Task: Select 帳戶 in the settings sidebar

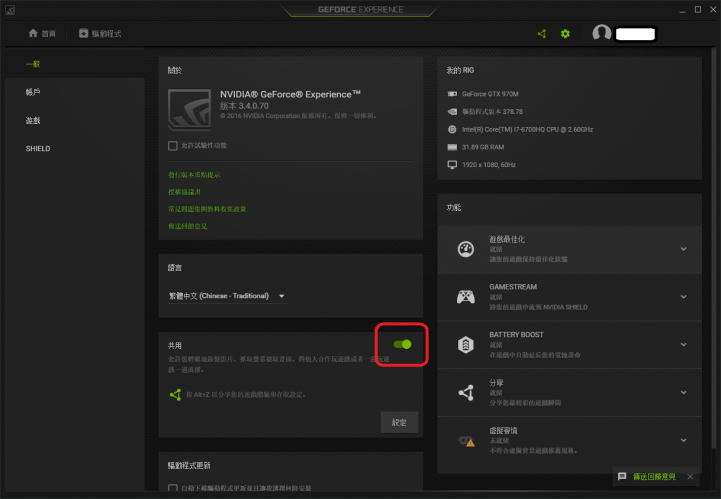Action: coord(33,92)
